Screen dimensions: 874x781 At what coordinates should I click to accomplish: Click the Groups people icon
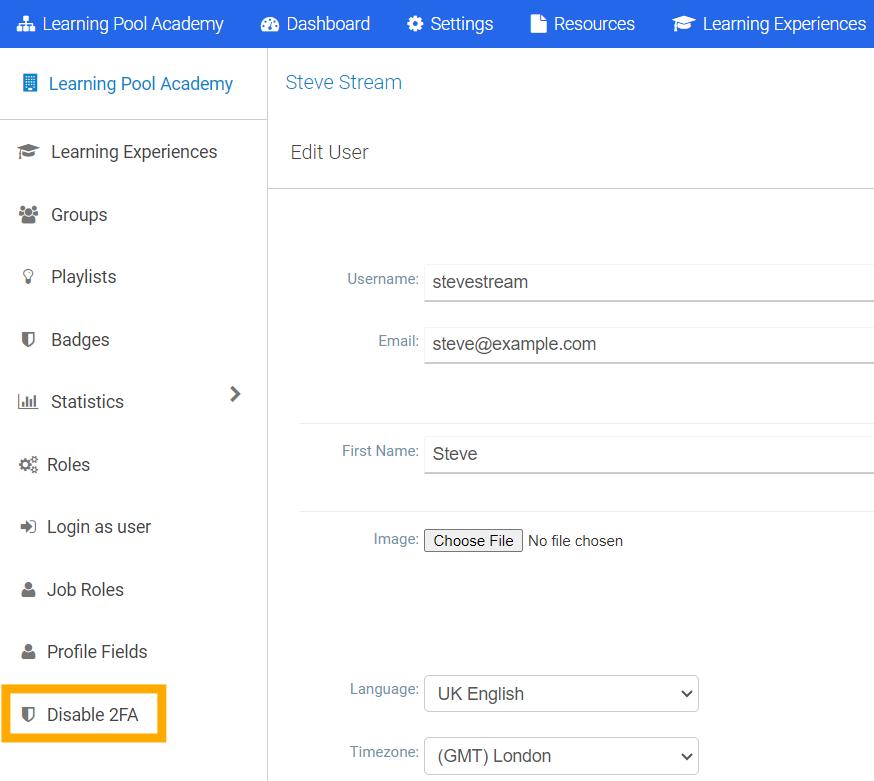pos(28,215)
